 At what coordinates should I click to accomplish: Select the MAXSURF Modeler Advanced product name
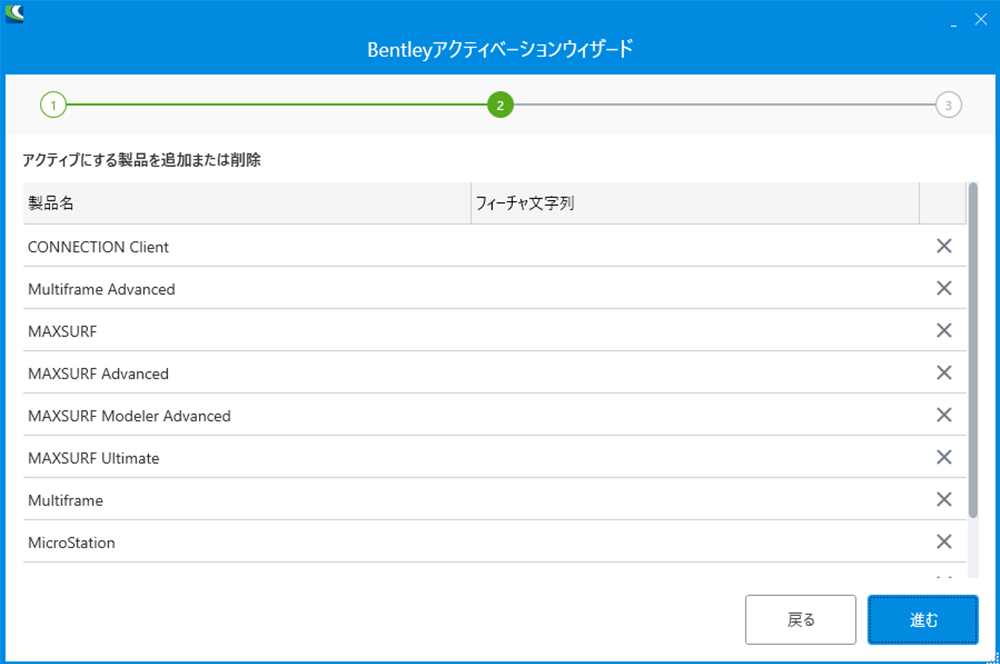129,416
